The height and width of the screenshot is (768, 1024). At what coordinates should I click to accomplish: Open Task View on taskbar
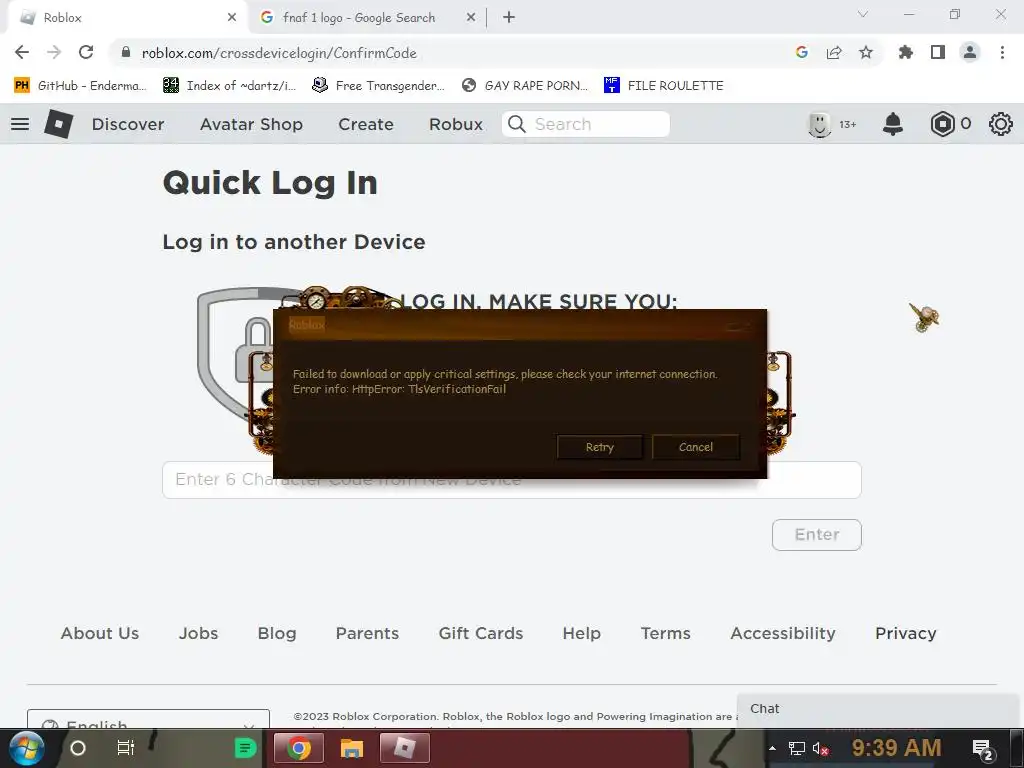tap(125, 748)
